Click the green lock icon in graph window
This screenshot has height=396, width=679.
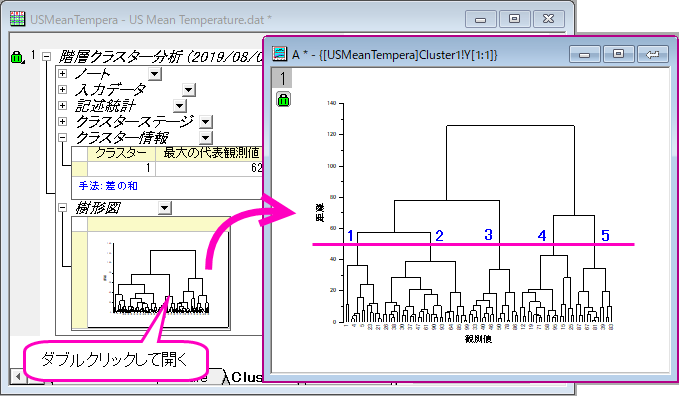[x=283, y=100]
